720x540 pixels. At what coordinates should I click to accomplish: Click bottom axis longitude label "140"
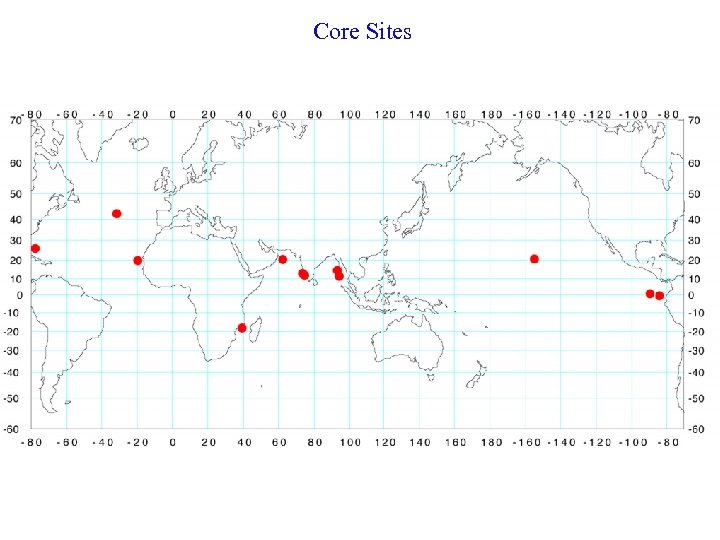click(x=420, y=442)
